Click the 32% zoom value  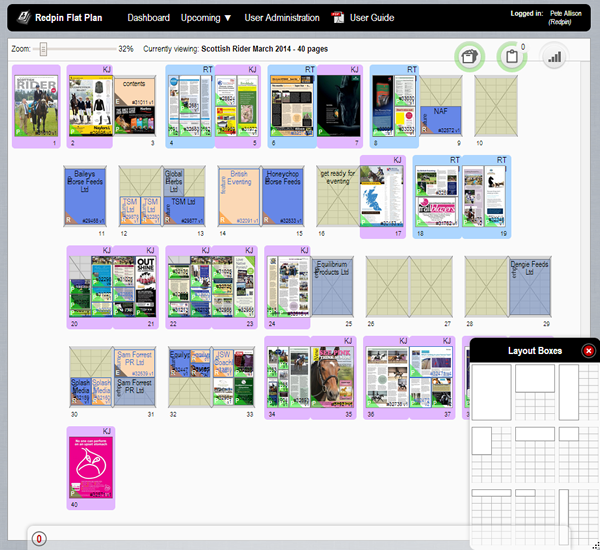126,49
